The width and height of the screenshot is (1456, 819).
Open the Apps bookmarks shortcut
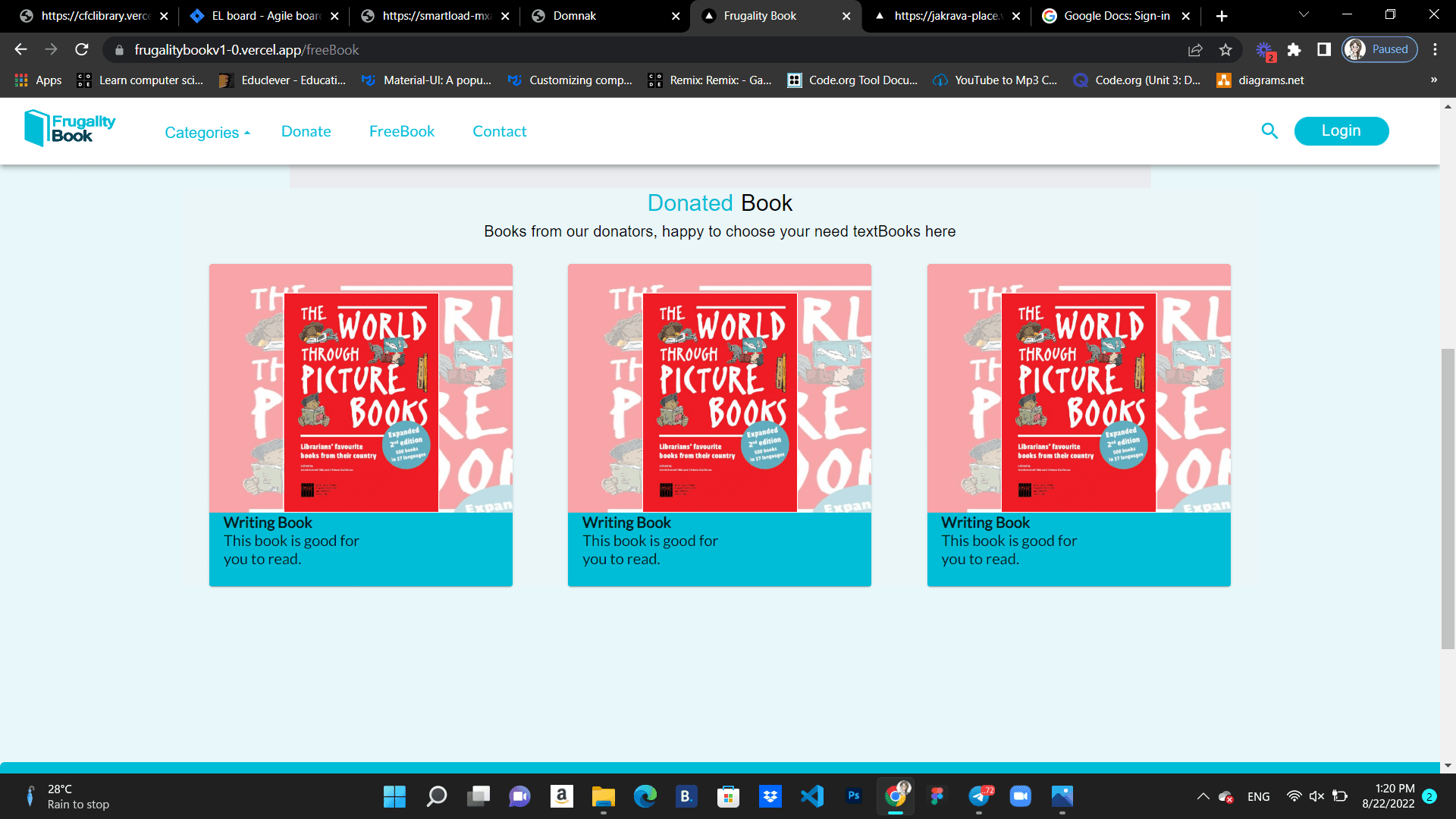coord(38,80)
